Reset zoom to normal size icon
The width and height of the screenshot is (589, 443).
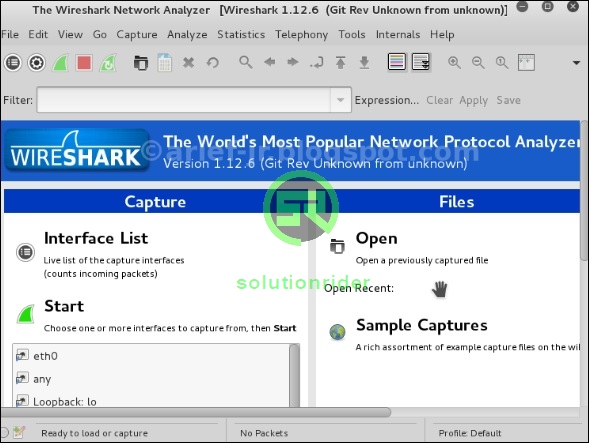(x=501, y=62)
